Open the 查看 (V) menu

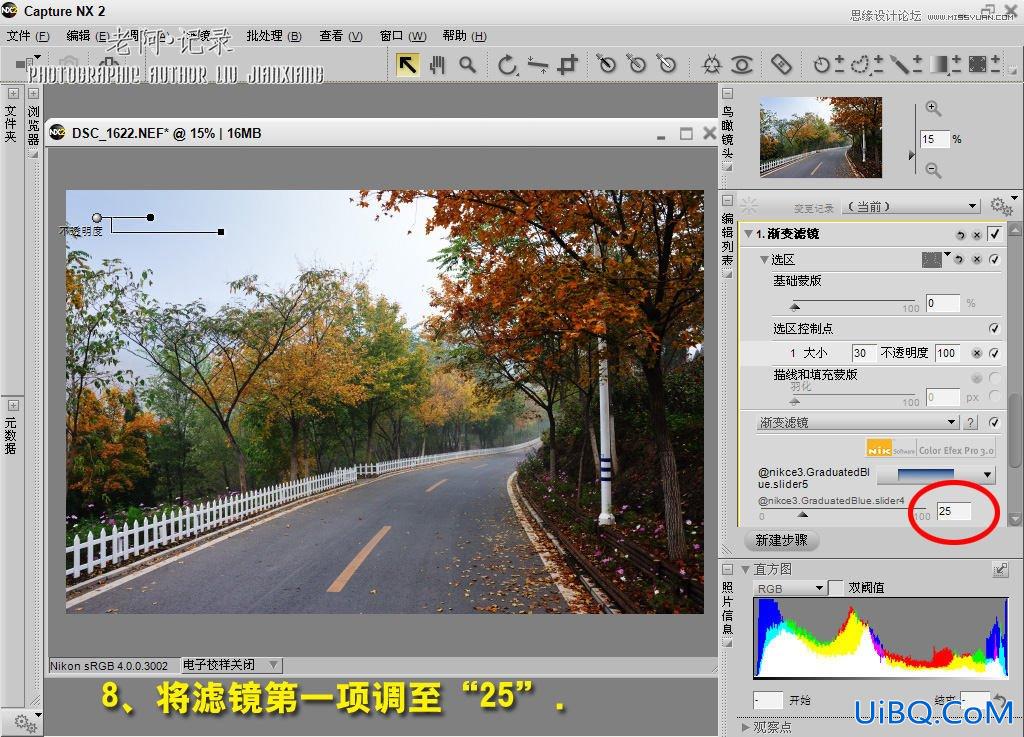(x=340, y=36)
